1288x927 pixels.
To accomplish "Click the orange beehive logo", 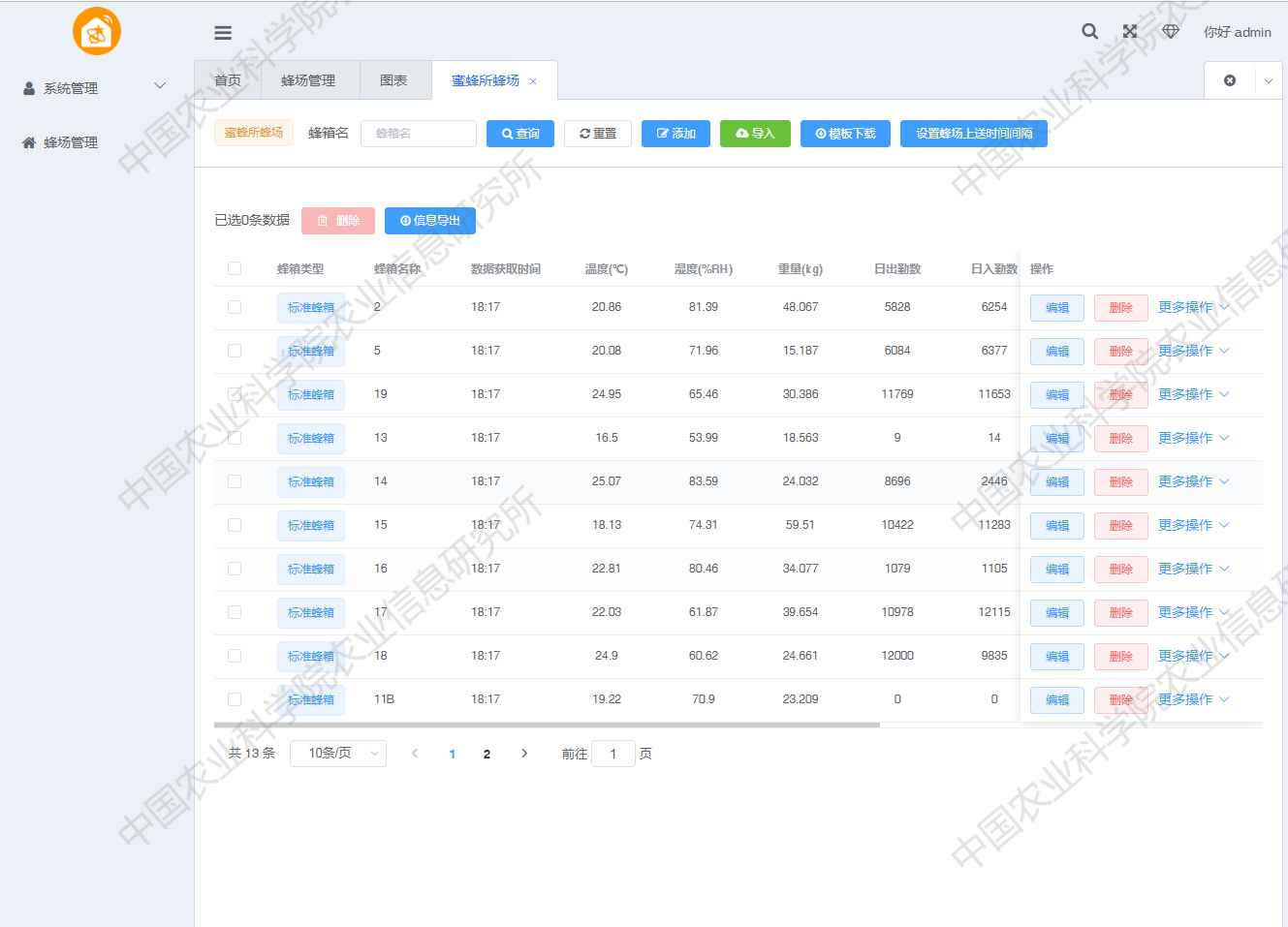I will (97, 32).
